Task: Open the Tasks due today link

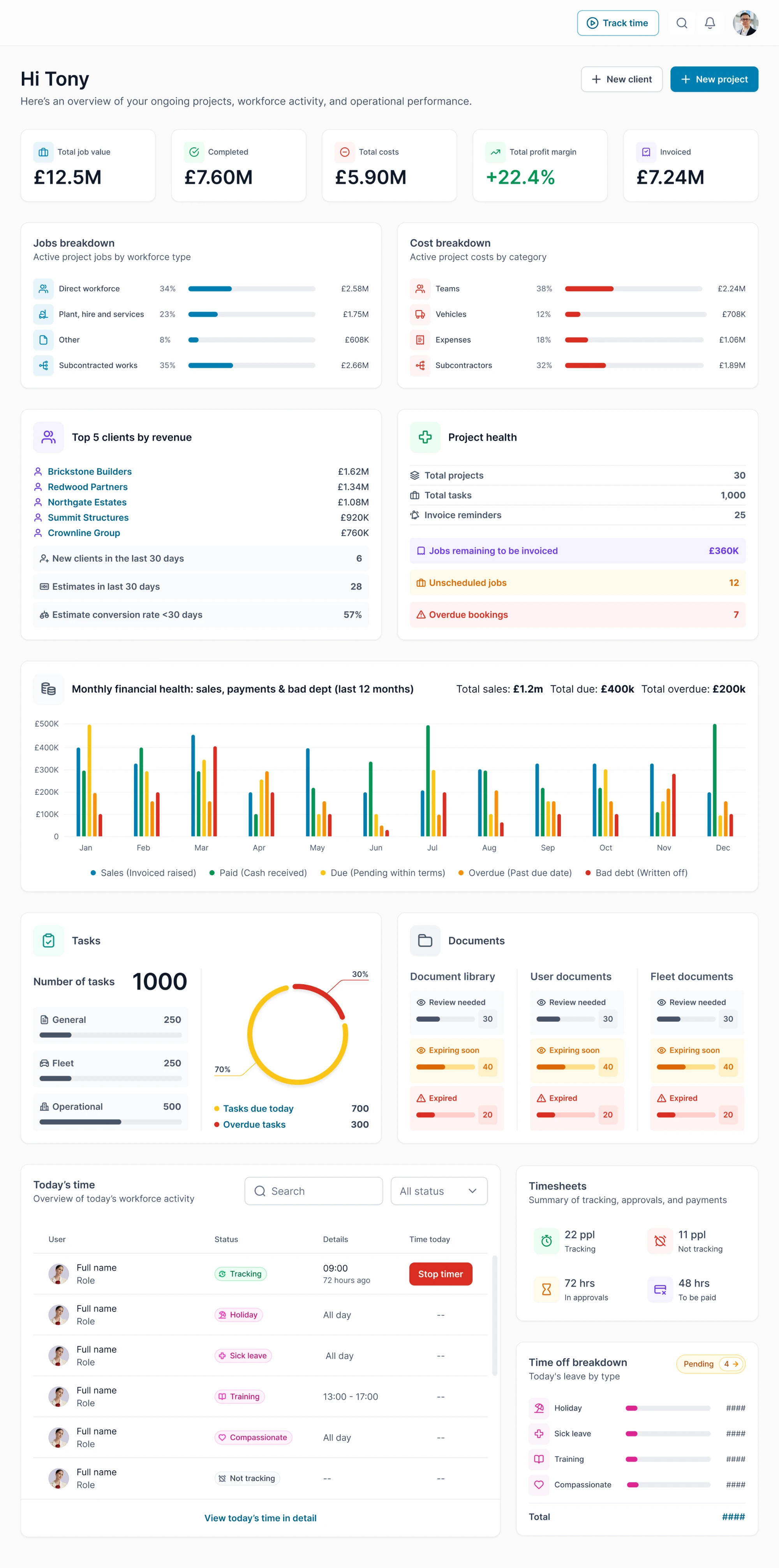Action: click(258, 1109)
